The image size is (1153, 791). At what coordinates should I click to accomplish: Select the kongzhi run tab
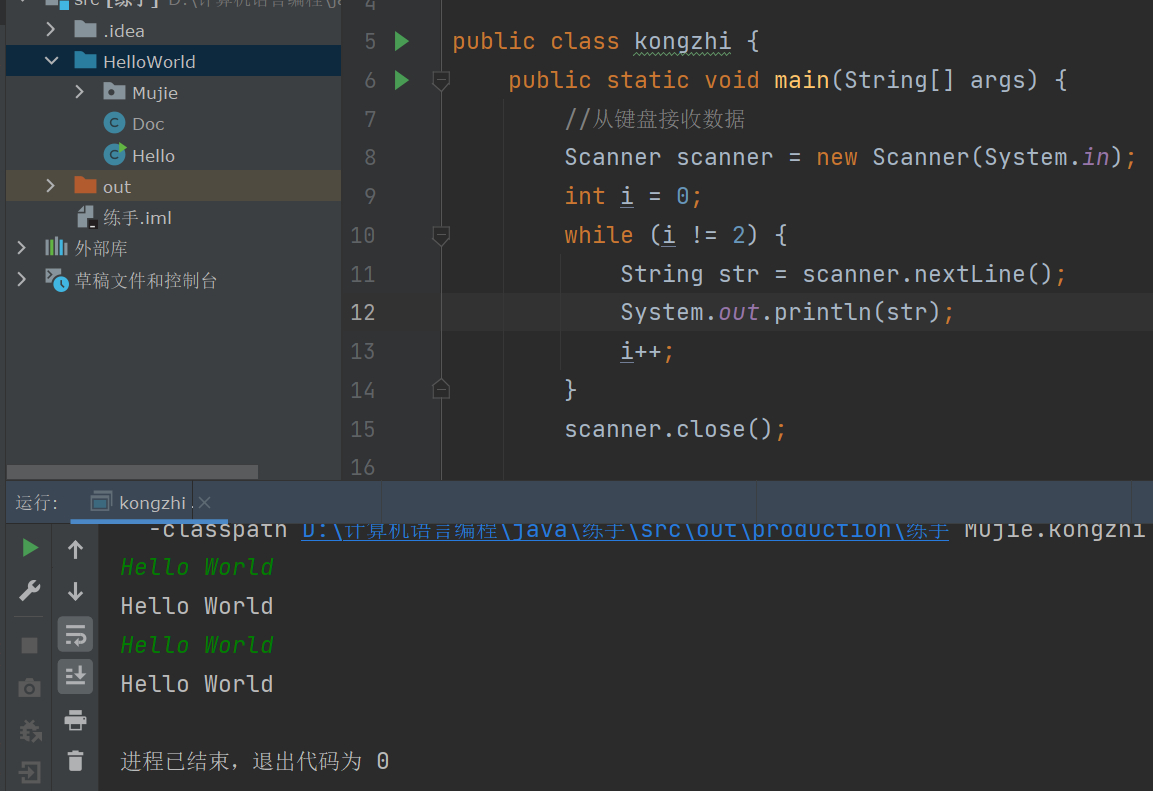pyautogui.click(x=151, y=503)
